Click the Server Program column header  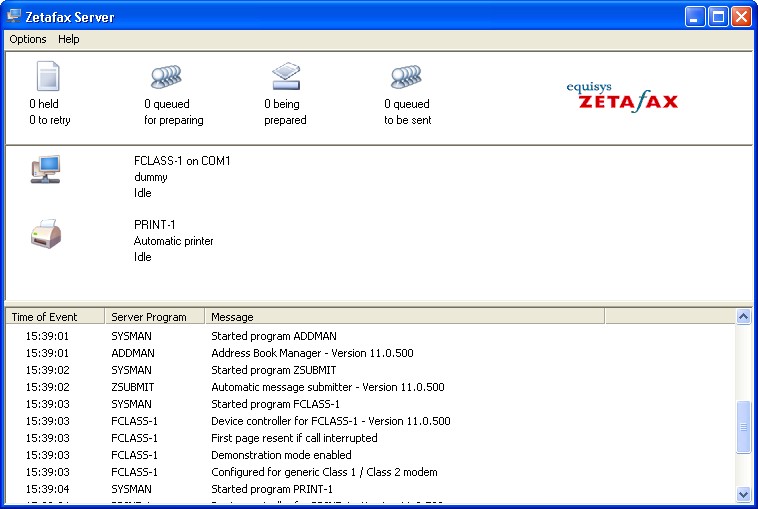pyautogui.click(x=154, y=317)
